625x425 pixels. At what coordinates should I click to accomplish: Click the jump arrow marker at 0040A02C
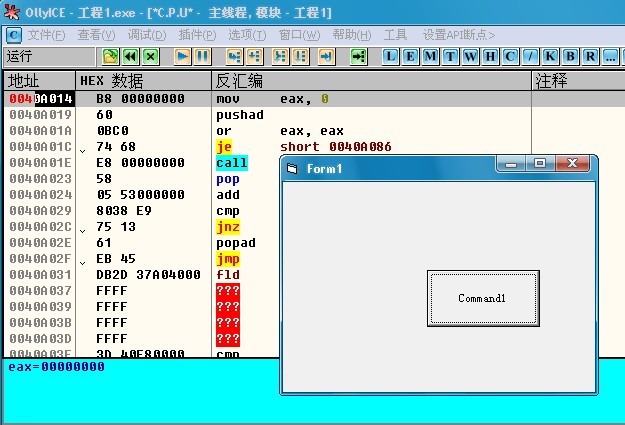click(83, 231)
